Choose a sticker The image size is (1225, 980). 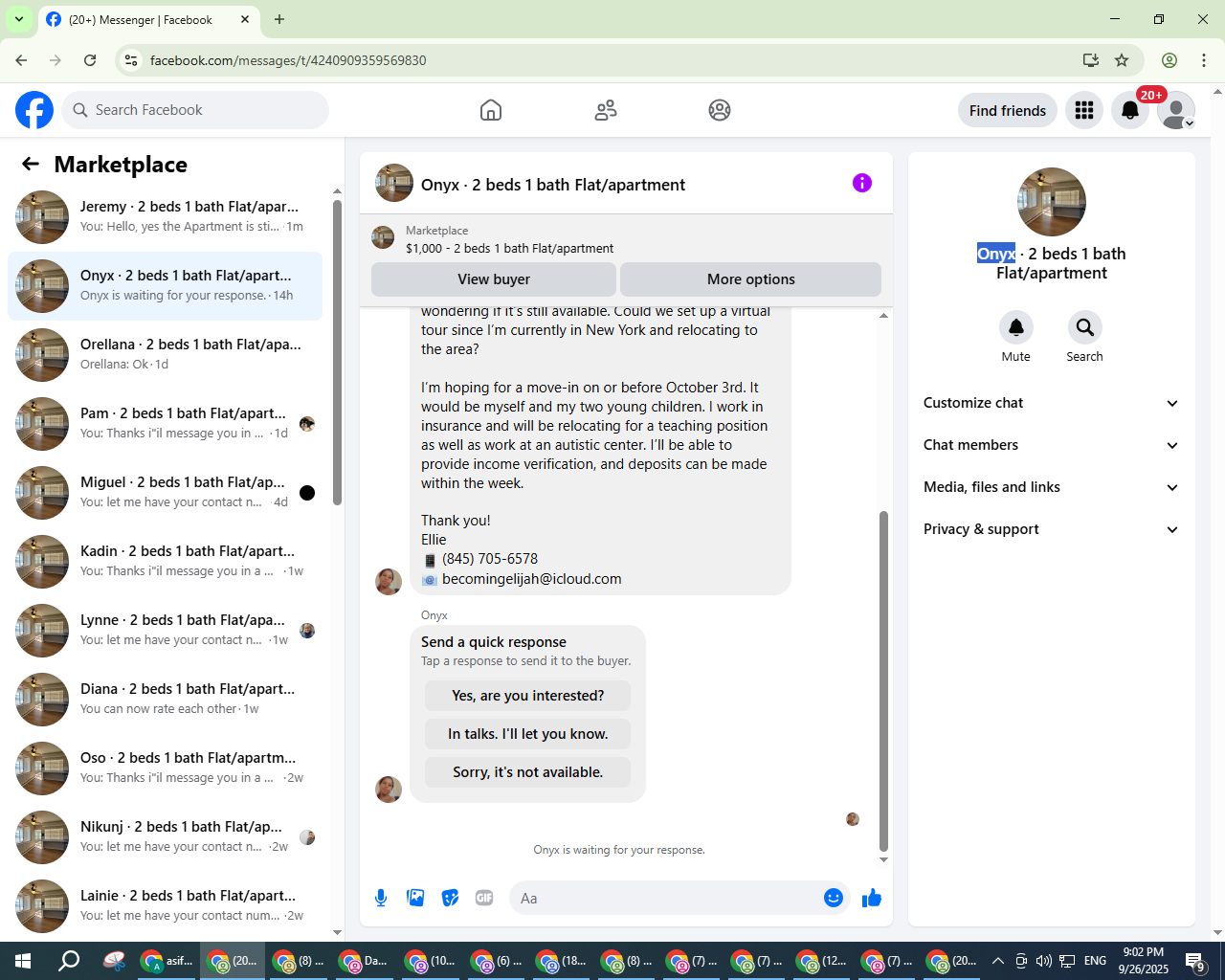point(450,898)
